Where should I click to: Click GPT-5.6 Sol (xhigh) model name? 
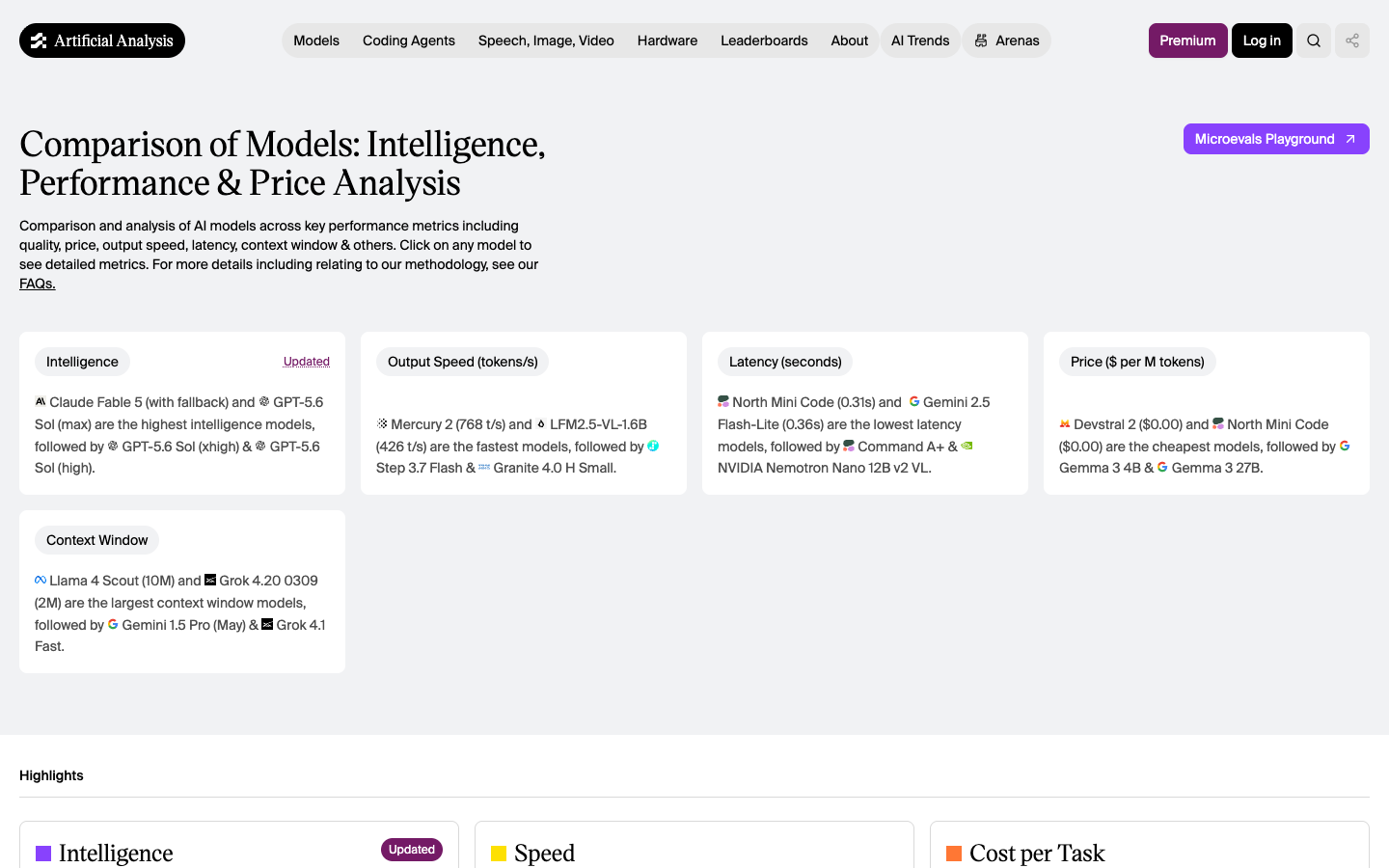180,446
